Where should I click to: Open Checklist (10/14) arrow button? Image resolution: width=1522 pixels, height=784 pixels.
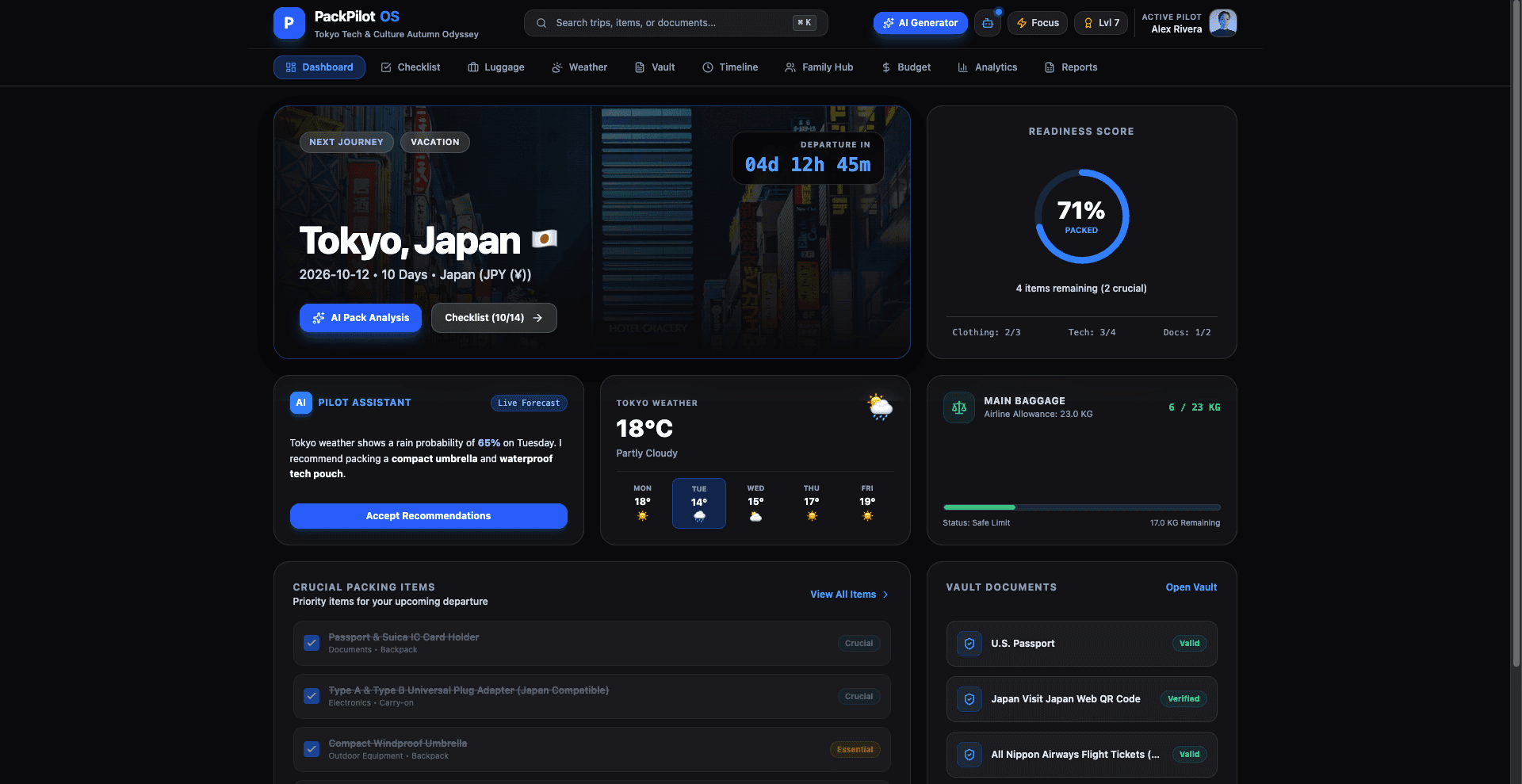[x=494, y=318]
